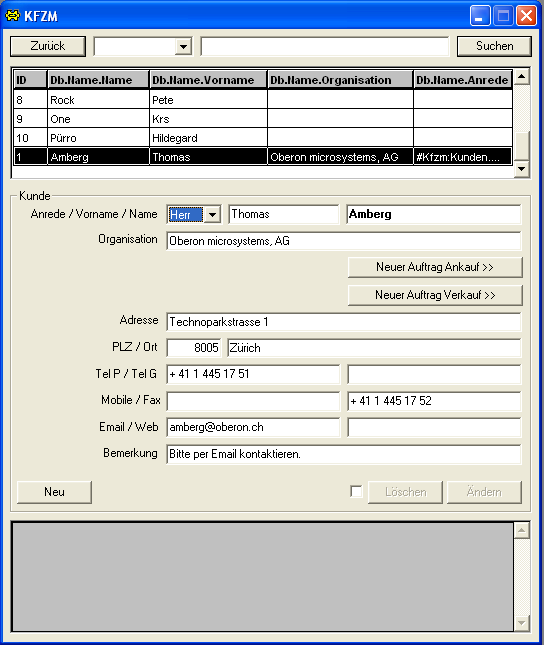This screenshot has width=544, height=645.
Task: Tick the checkbox beside the Löschen button
Action: [x=356, y=492]
